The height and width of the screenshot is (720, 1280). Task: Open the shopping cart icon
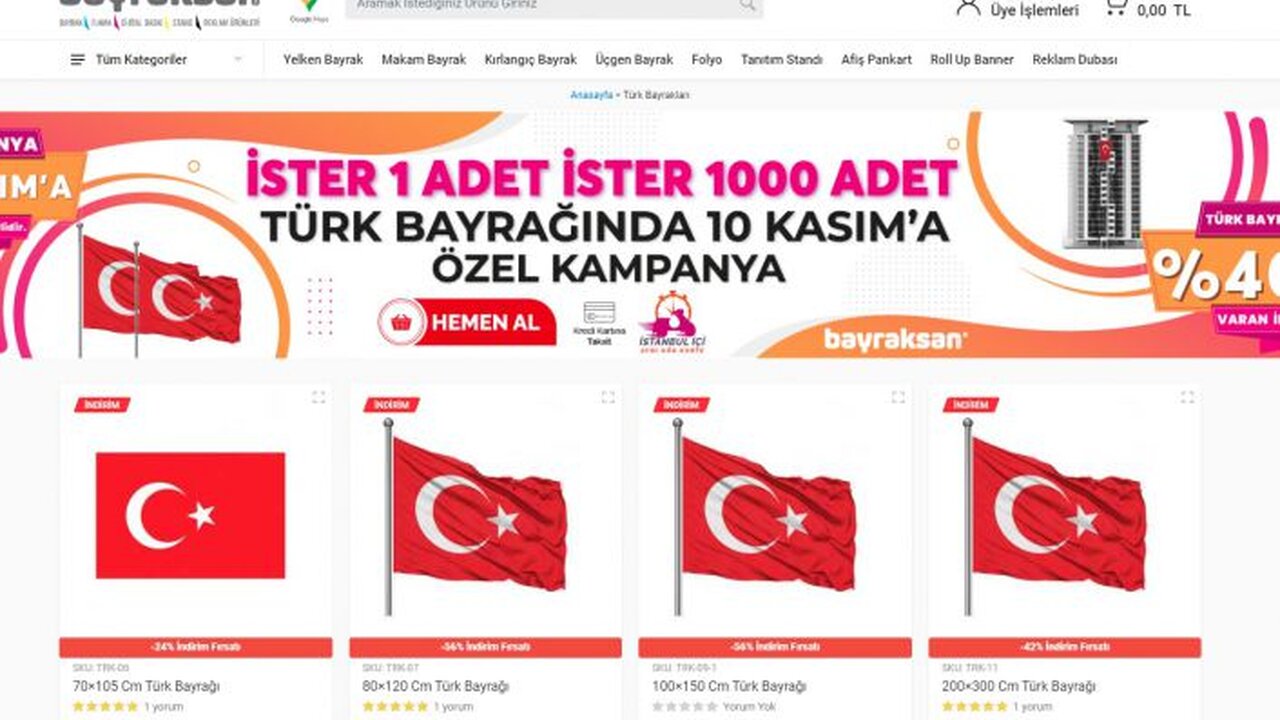(1116, 8)
